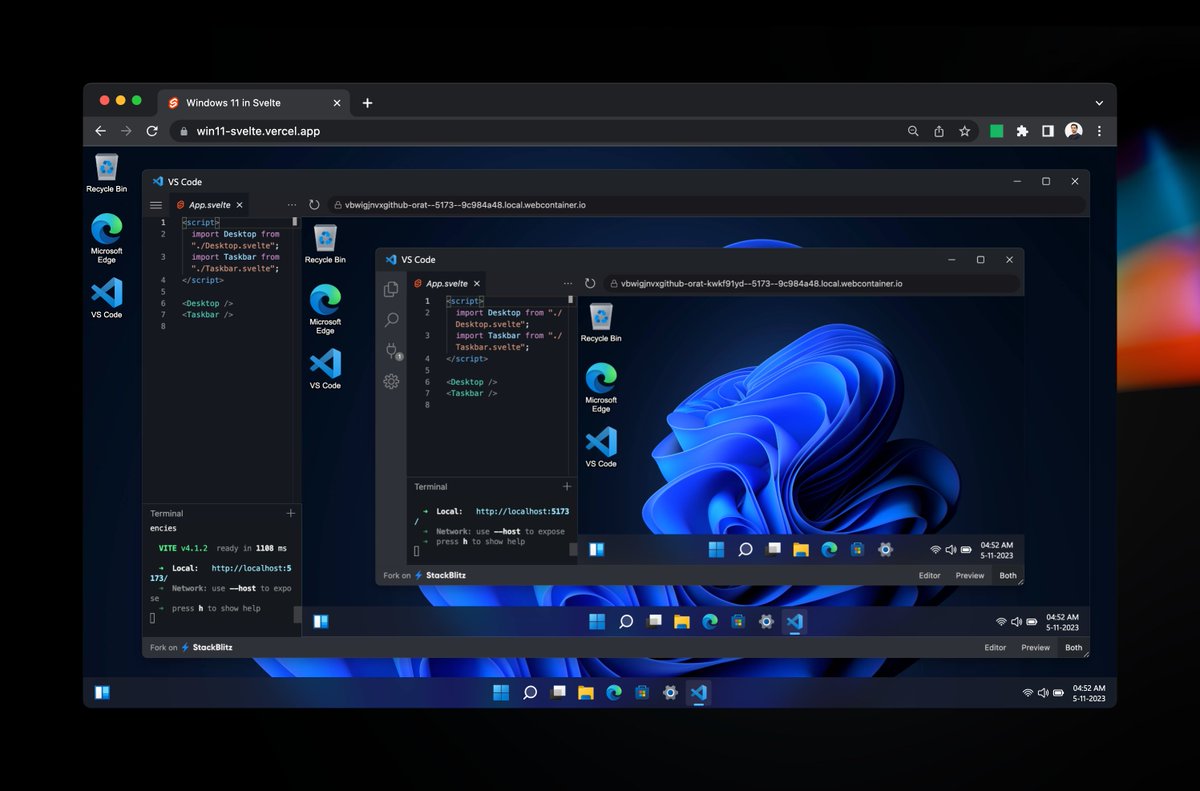Click Start button on middle taskbar
The image size is (1200, 791).
pyautogui.click(x=597, y=621)
